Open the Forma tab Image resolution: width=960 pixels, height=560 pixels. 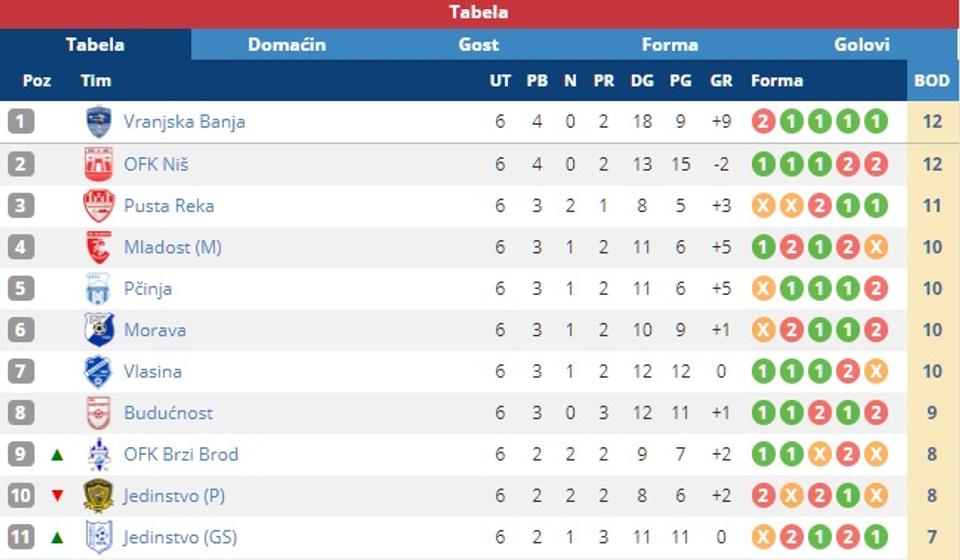[670, 45]
